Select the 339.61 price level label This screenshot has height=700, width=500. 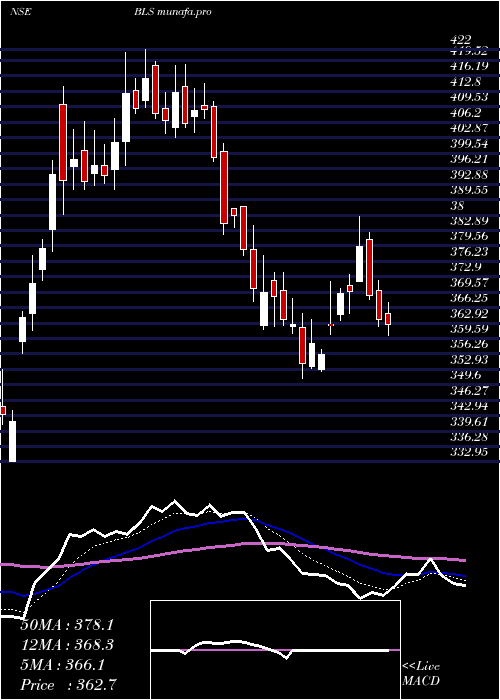coord(469,421)
